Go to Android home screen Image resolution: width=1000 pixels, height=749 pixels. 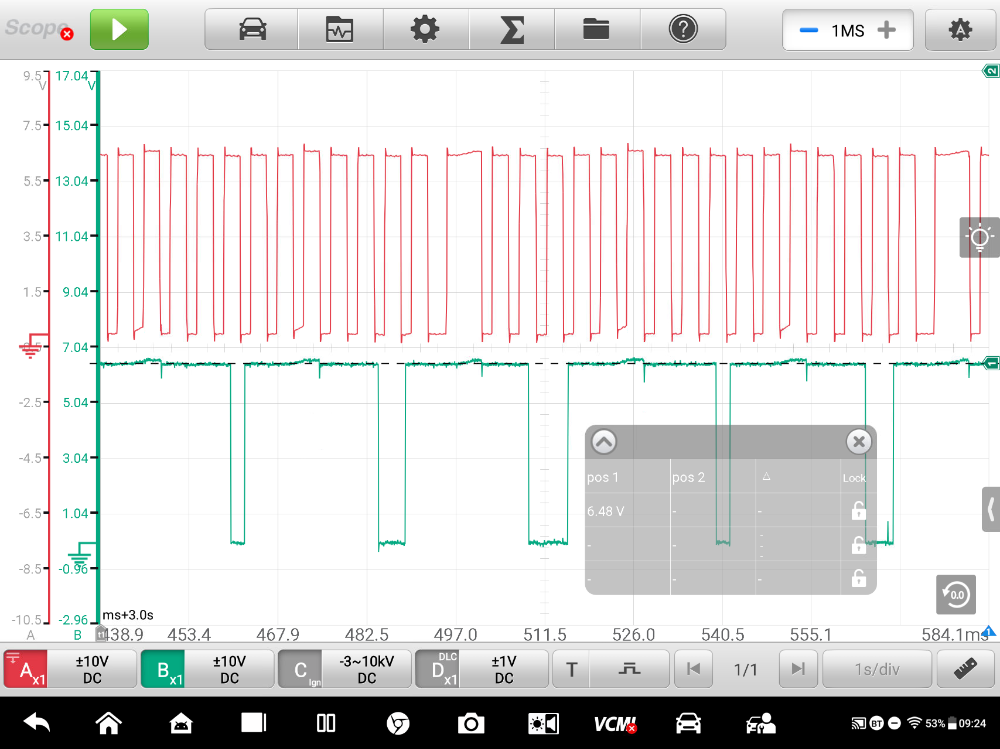[x=108, y=723]
